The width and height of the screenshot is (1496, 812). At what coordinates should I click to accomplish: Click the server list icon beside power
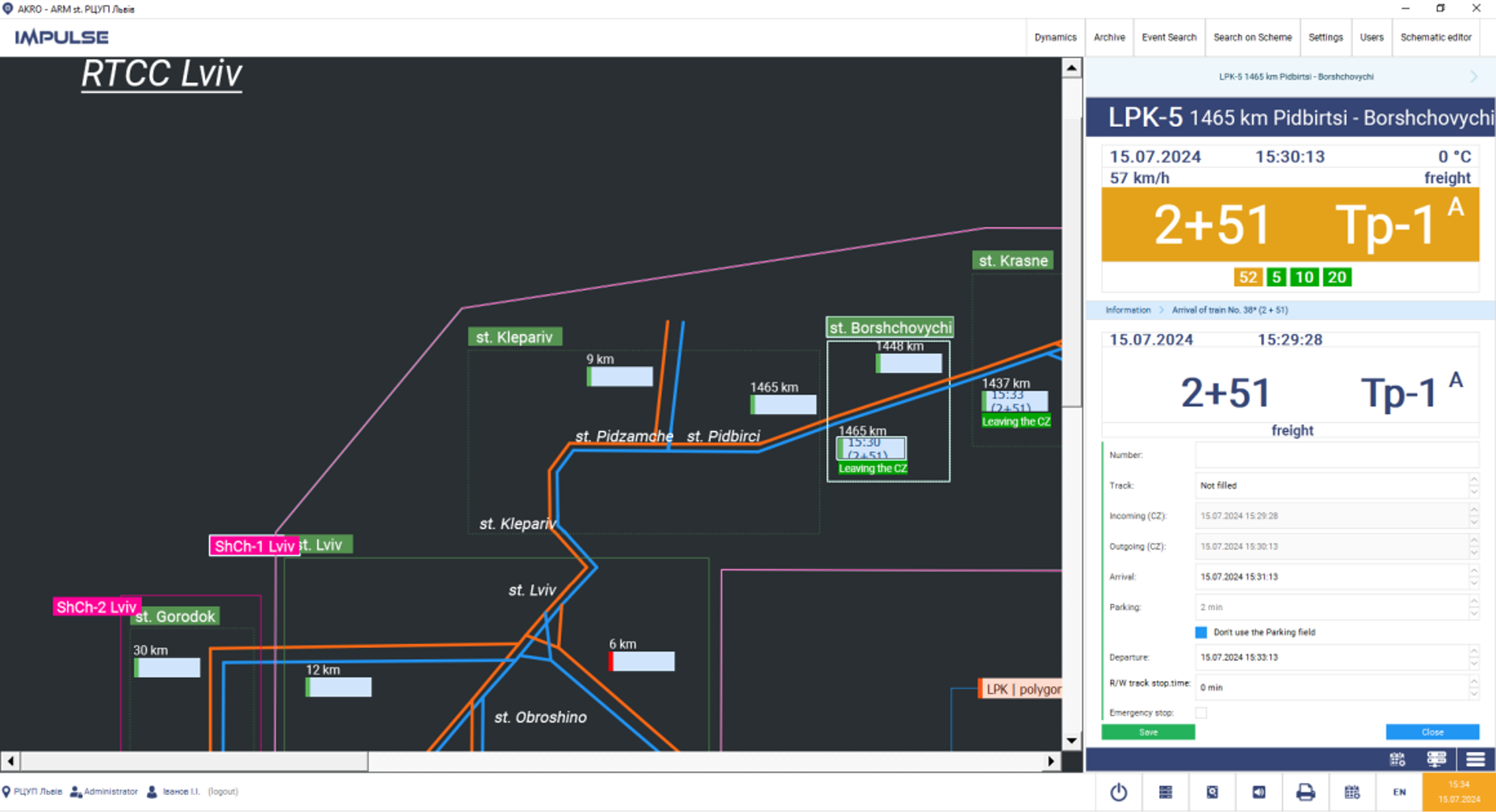[x=1165, y=792]
